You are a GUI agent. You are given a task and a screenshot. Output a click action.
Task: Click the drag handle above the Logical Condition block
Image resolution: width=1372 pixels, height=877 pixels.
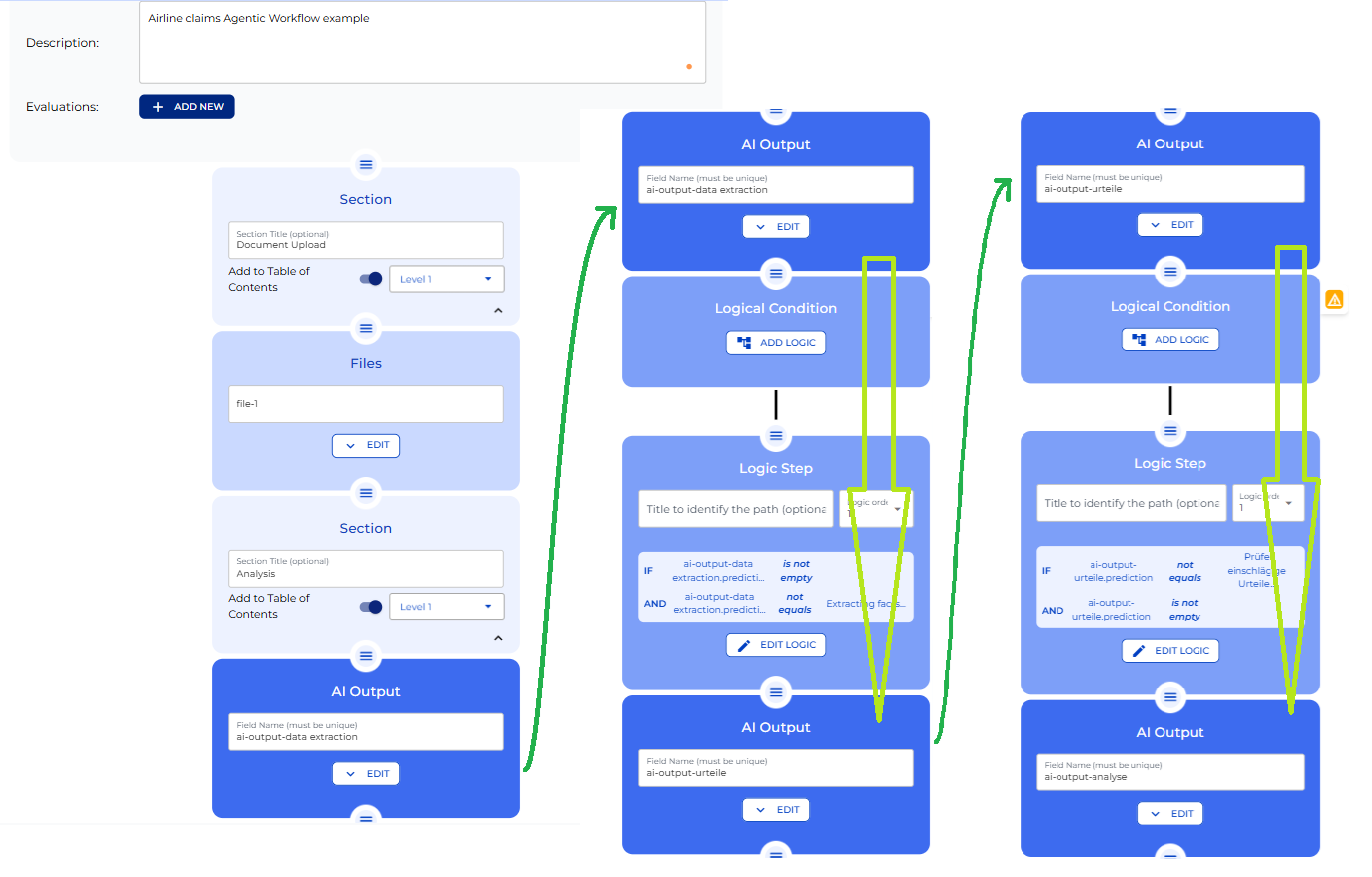(x=776, y=273)
